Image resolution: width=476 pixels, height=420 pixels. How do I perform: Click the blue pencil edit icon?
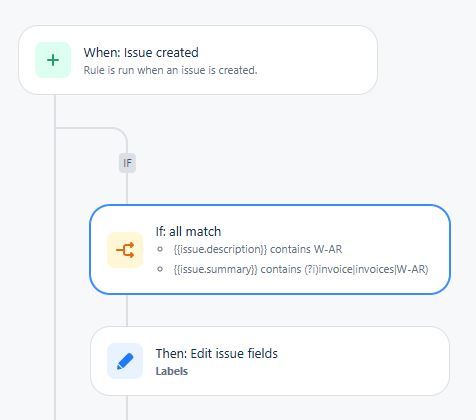pos(125,361)
